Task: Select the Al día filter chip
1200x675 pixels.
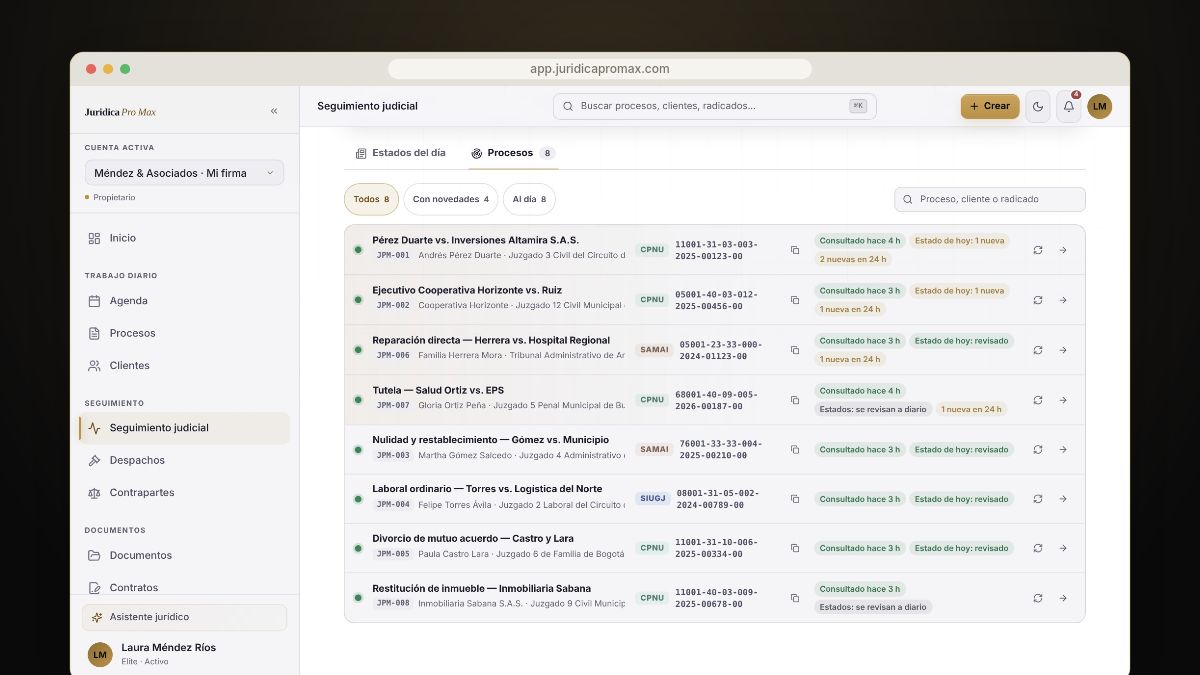Action: coord(529,199)
